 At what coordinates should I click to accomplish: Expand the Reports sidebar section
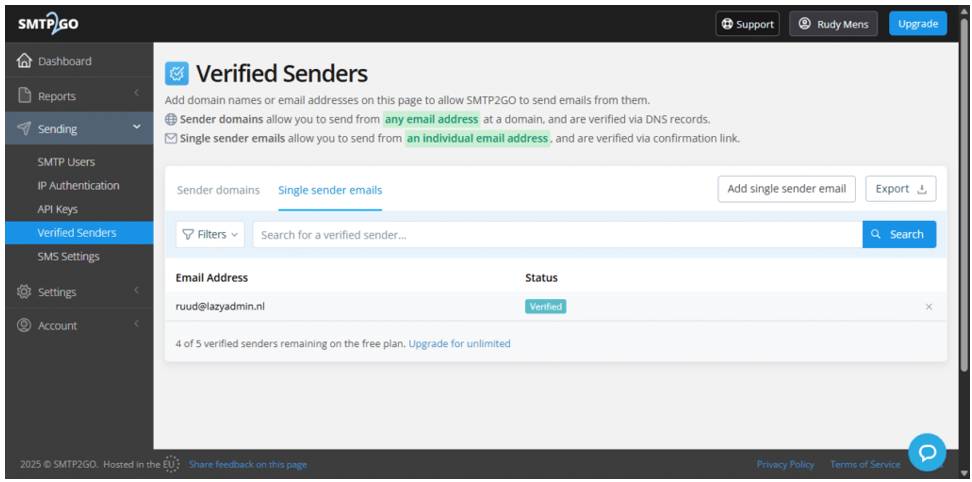[79, 95]
